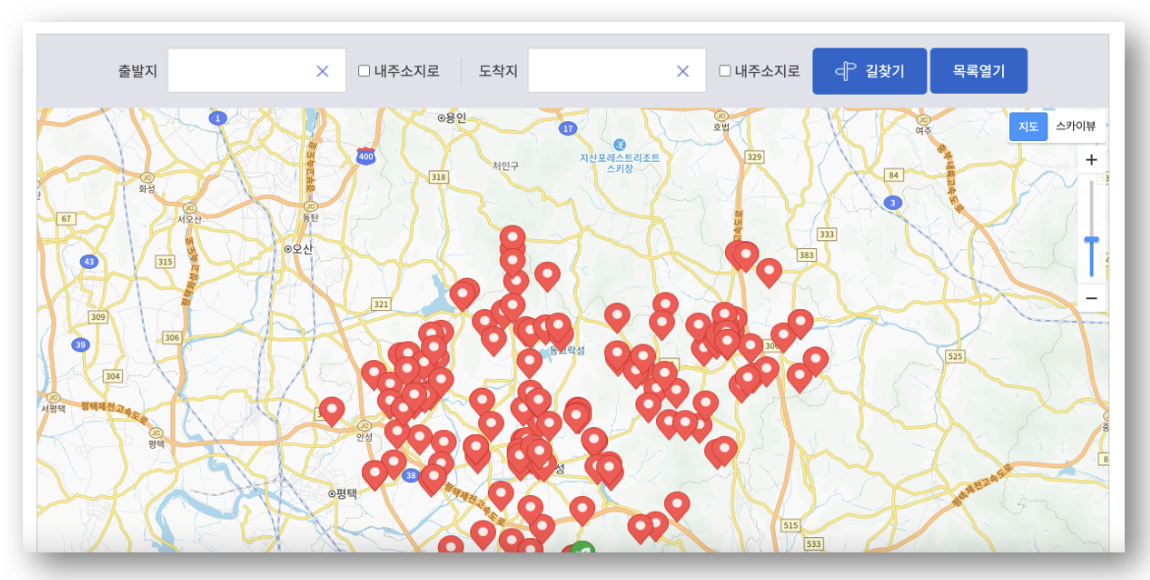Switch to 지도 map view
Image resolution: width=1150 pixels, height=580 pixels.
coord(1028,126)
